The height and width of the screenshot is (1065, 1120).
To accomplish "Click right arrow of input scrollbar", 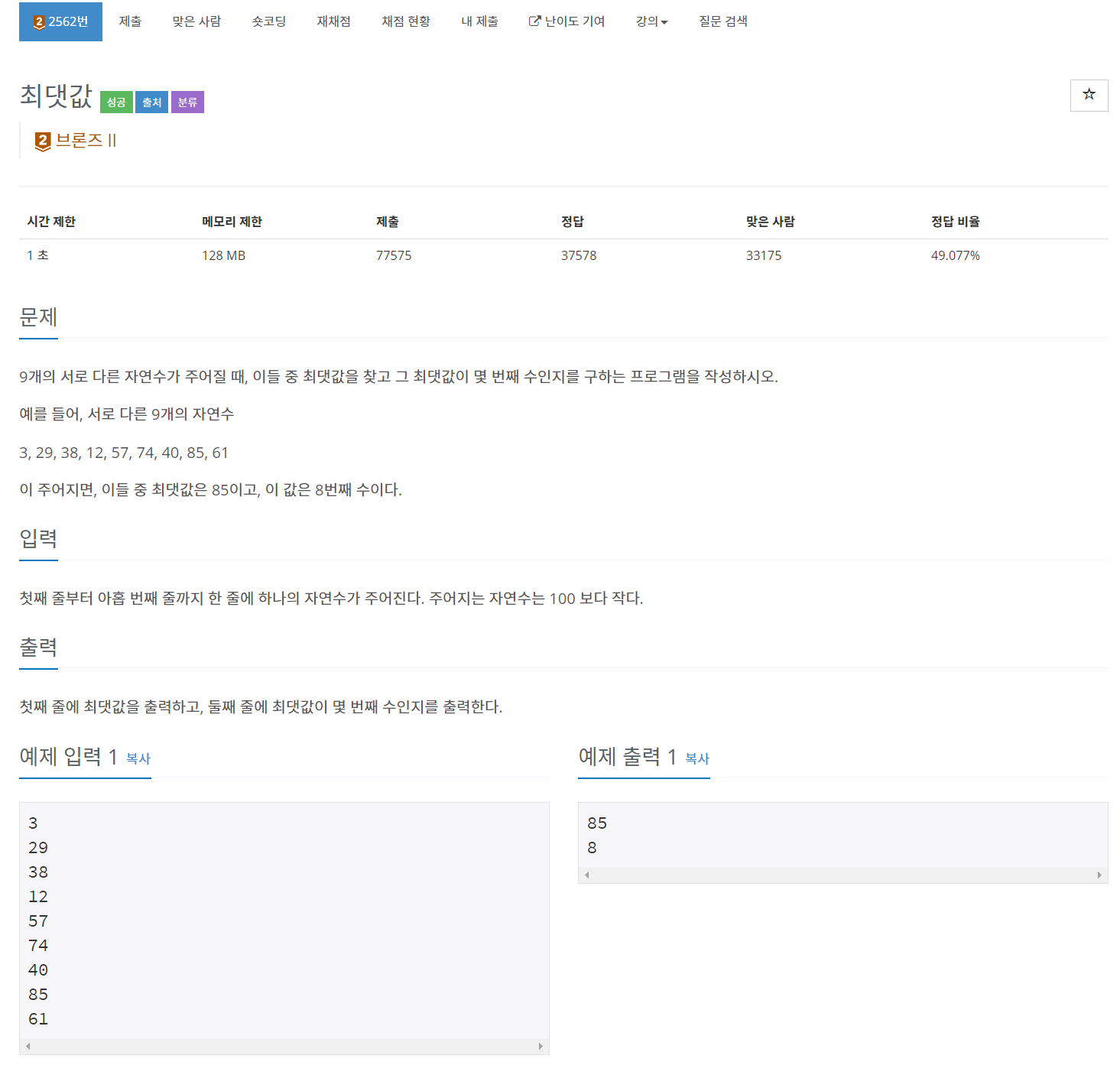I will pyautogui.click(x=541, y=1046).
